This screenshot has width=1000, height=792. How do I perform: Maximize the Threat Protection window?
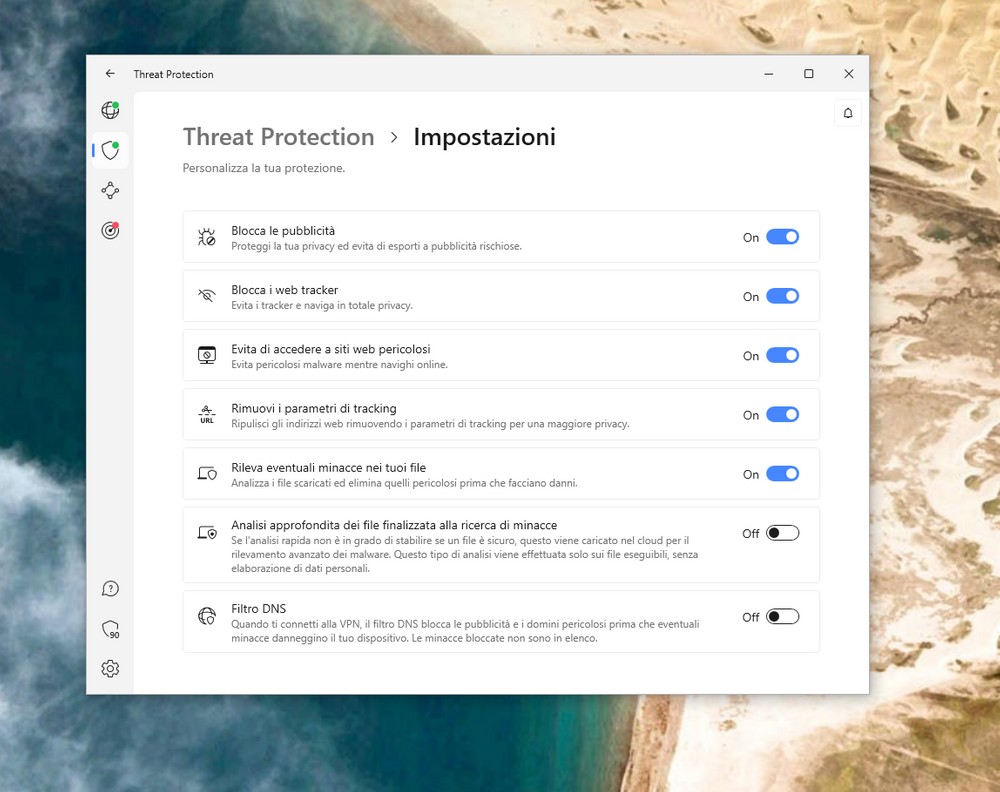[x=809, y=74]
